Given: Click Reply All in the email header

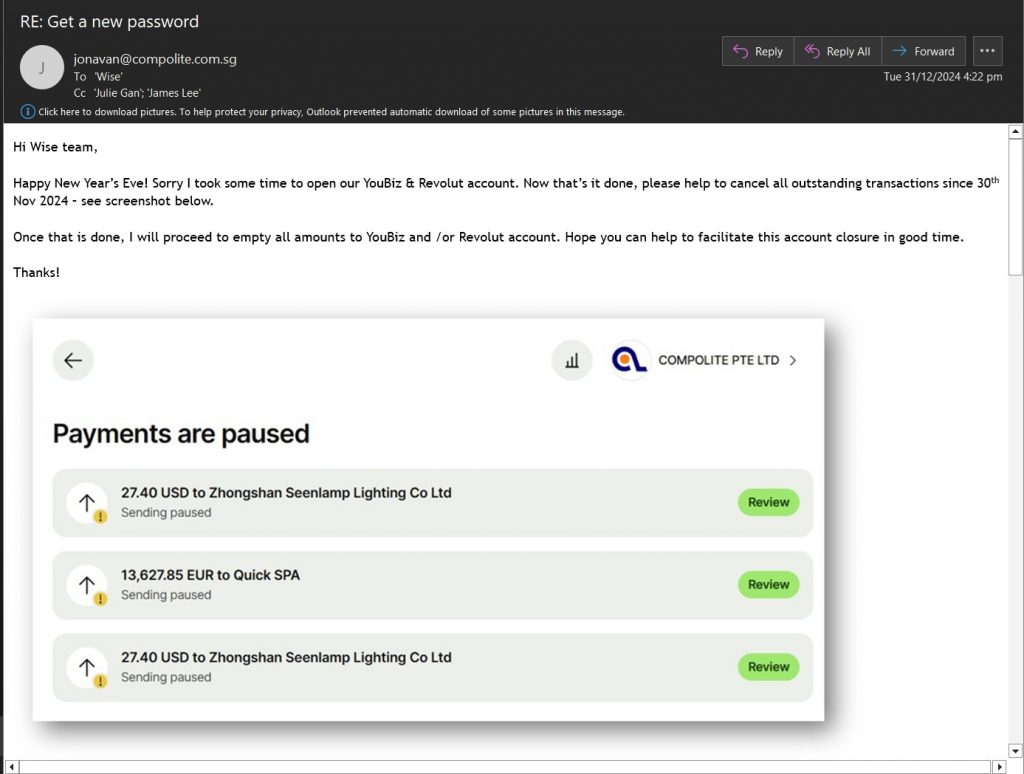Looking at the screenshot, I should pyautogui.click(x=838, y=51).
